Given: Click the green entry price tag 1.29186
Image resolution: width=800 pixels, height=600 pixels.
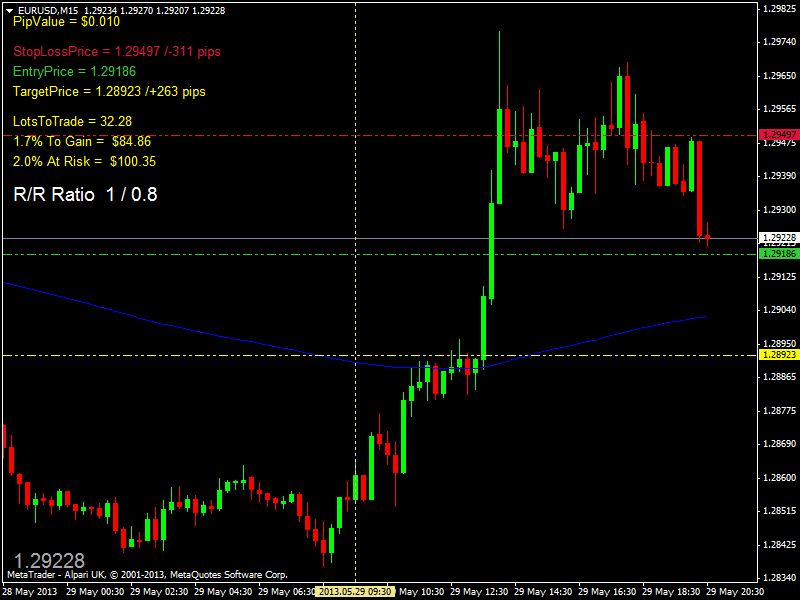Looking at the screenshot, I should (779, 254).
